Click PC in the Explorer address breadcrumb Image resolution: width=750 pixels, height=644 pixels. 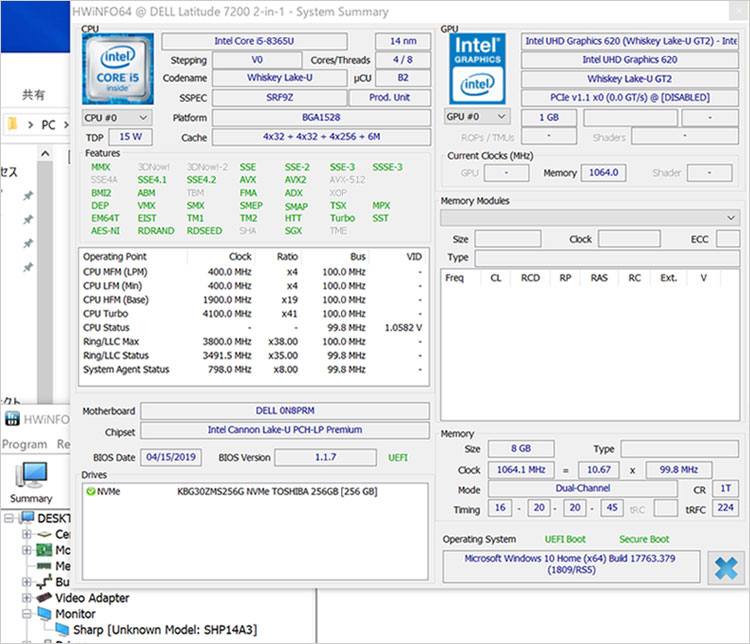click(x=47, y=125)
